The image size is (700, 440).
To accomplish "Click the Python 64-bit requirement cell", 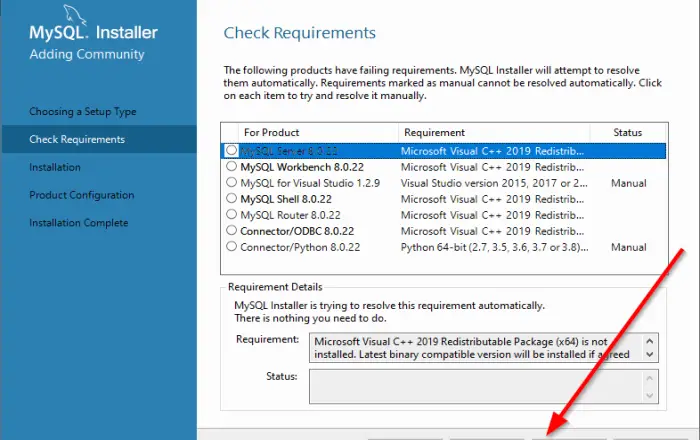I will coord(494,247).
